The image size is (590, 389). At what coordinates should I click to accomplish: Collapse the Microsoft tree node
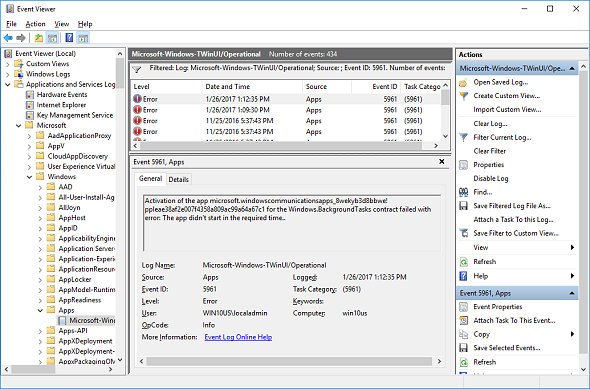(18, 126)
